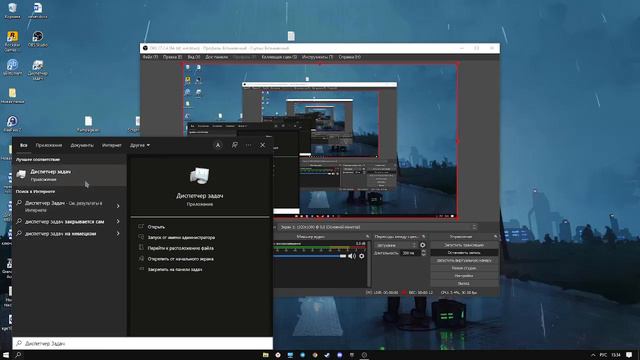640x360 pixels.
Task: Click Открыть in the search preview pane
Action: (156, 227)
